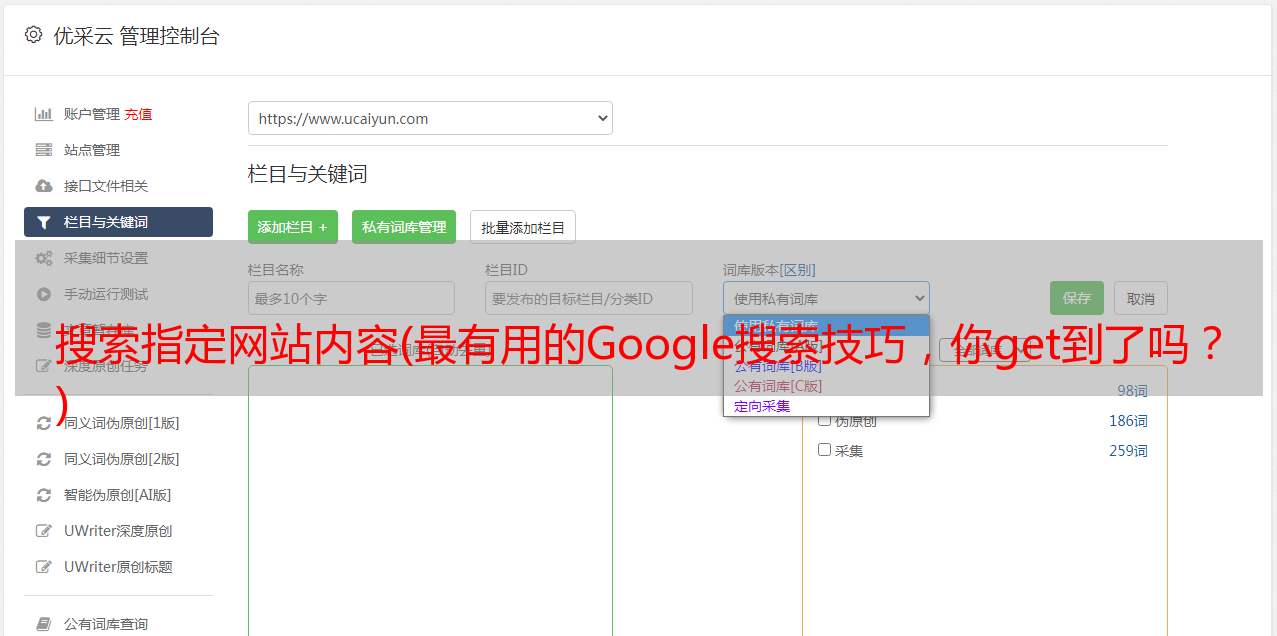Open 公有词库查询 menu item
Screen dimensions: 1277x636
[x=106, y=624]
